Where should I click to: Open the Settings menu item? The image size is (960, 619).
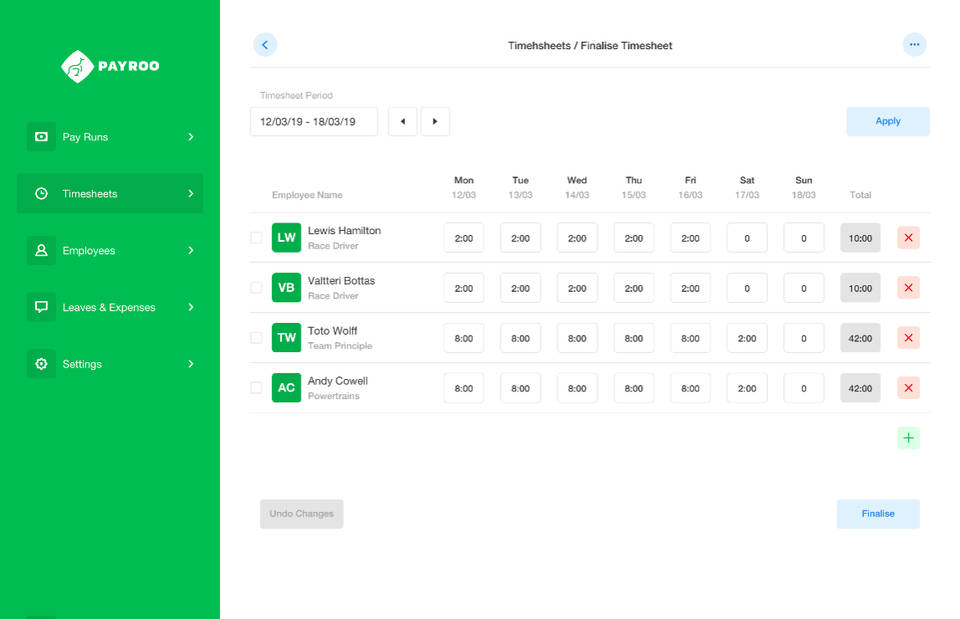point(110,364)
